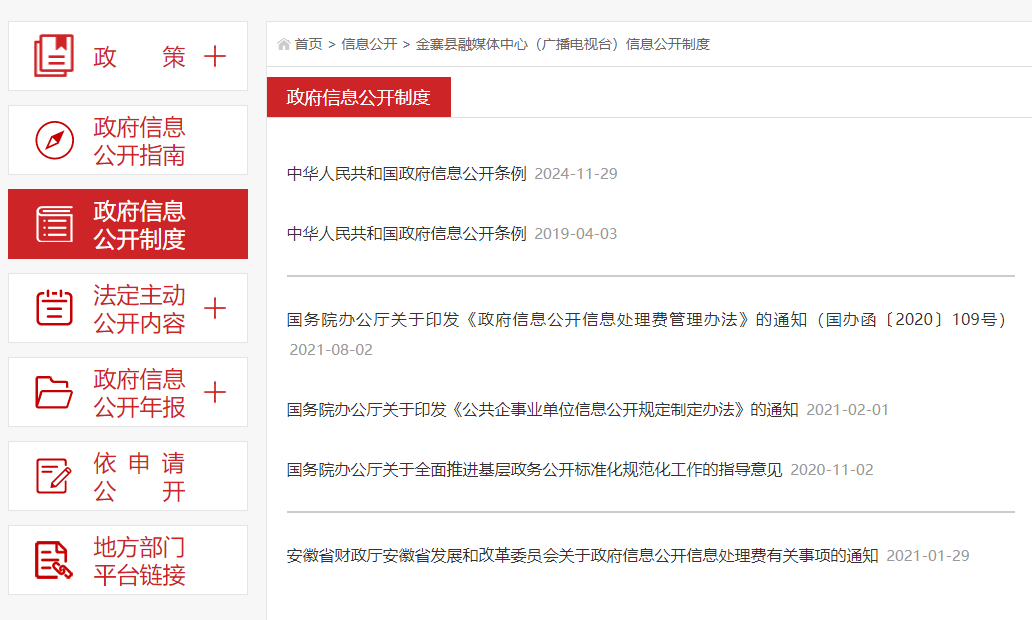Viewport: 1032px width, 620px height.
Task: Open 中华人民共和国政府信息公开条例 dated 2019-04-03
Action: (x=407, y=234)
